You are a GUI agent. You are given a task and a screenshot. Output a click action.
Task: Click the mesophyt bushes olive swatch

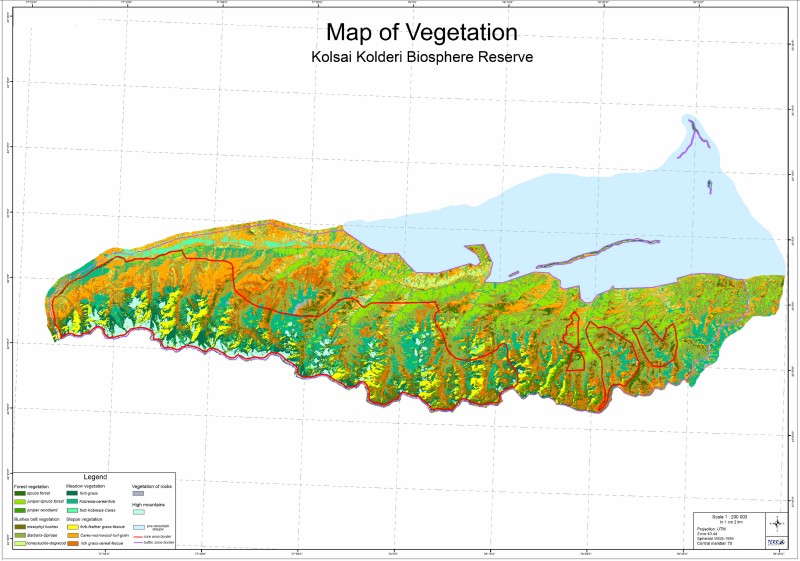[20, 527]
